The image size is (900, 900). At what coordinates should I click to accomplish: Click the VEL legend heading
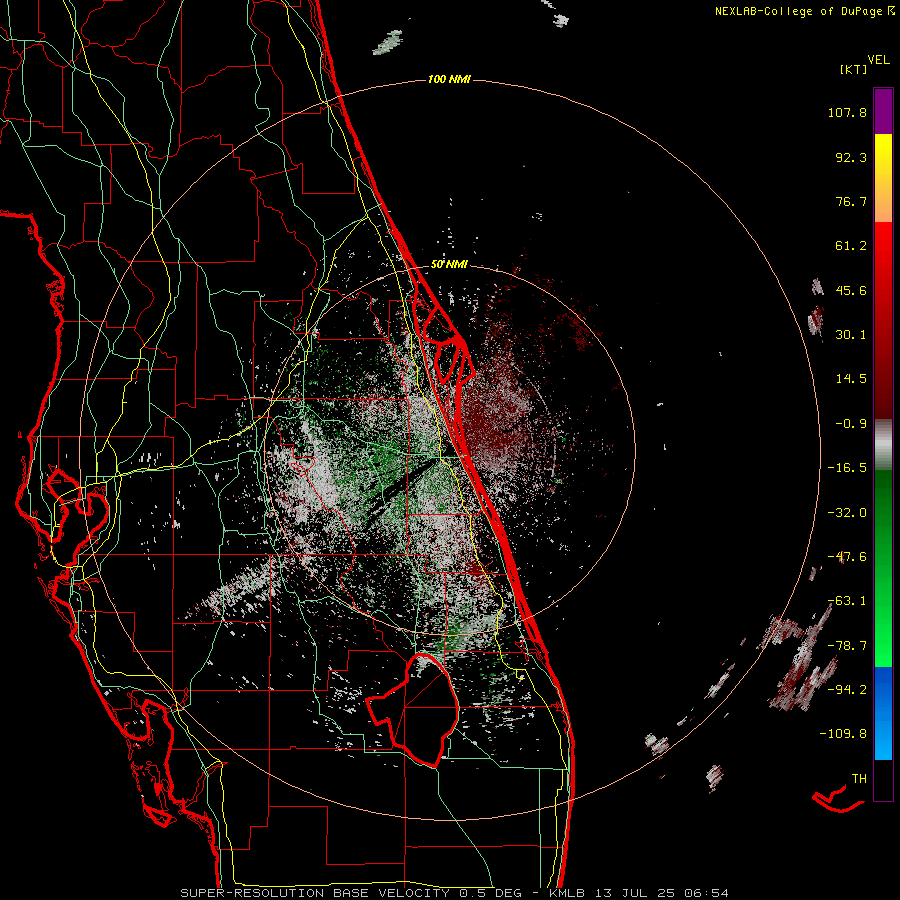tap(878, 60)
